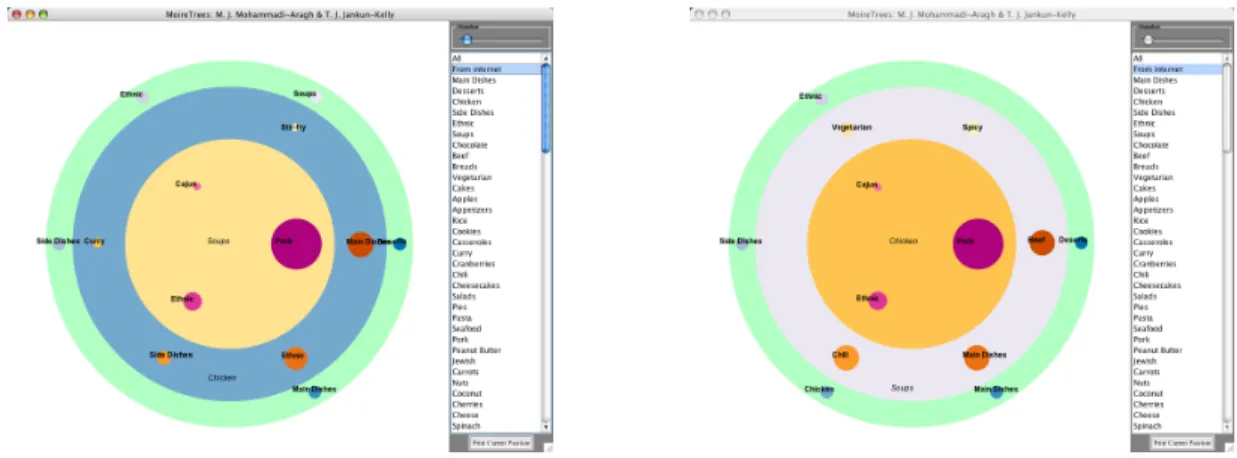Click the Soups node on left window's green ring

coord(314,95)
